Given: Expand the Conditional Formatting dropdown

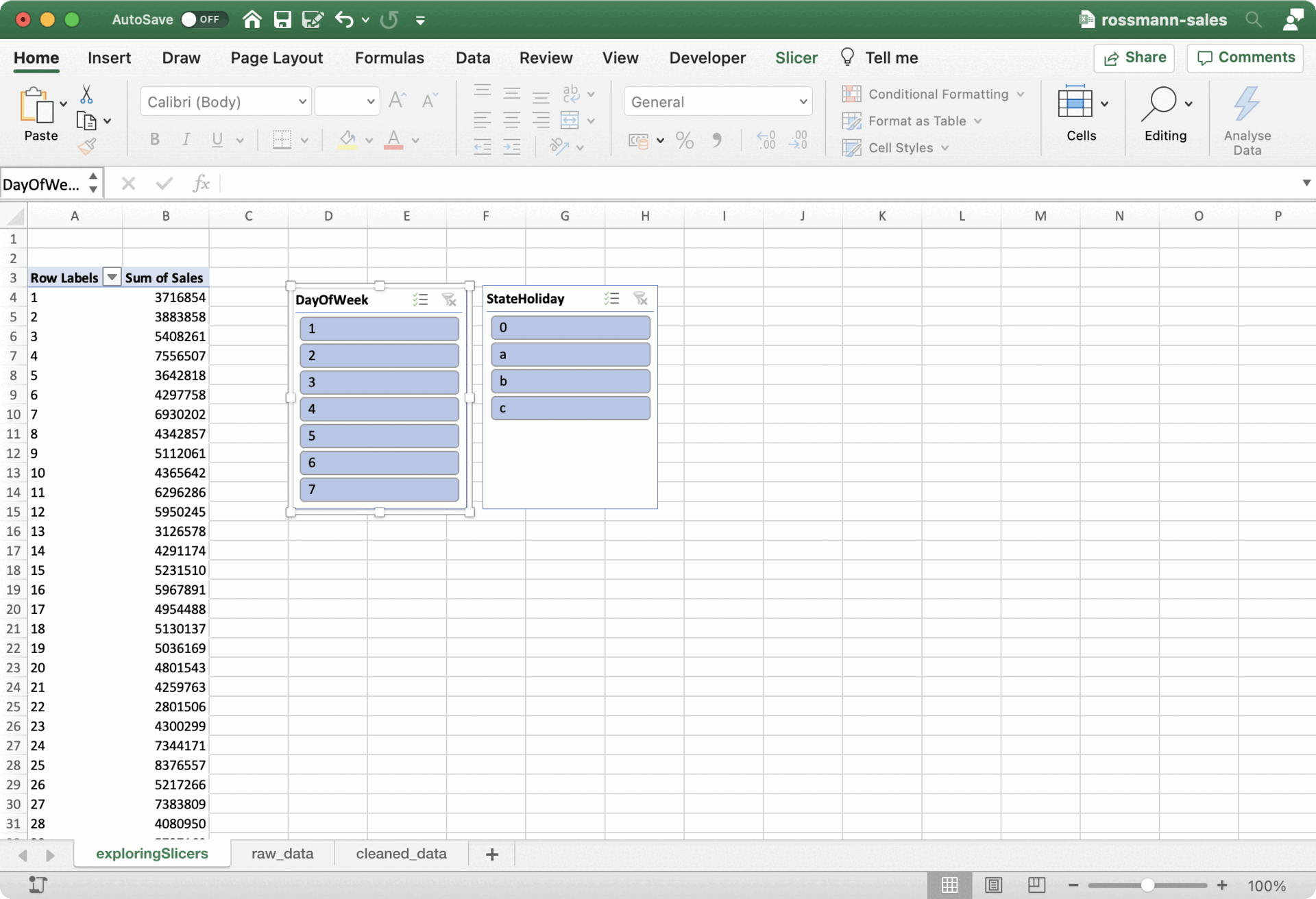Looking at the screenshot, I should (1021, 94).
